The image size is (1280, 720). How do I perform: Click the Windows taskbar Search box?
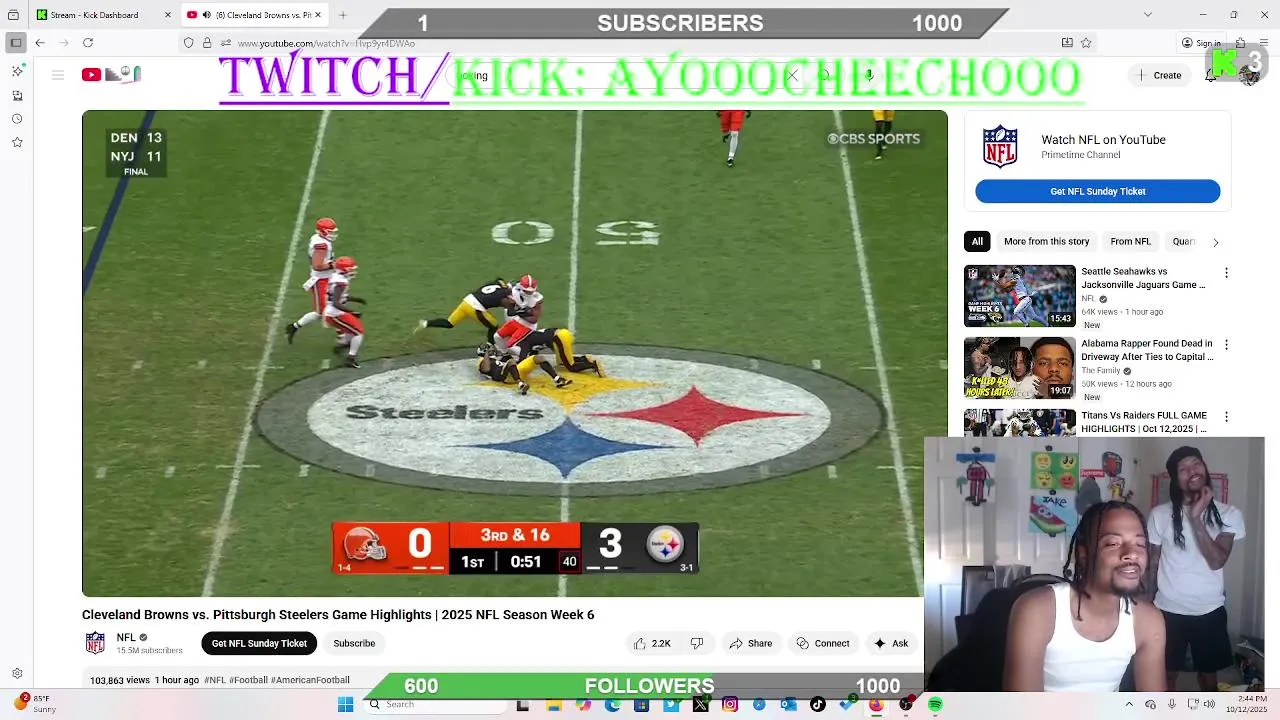tap(435, 705)
